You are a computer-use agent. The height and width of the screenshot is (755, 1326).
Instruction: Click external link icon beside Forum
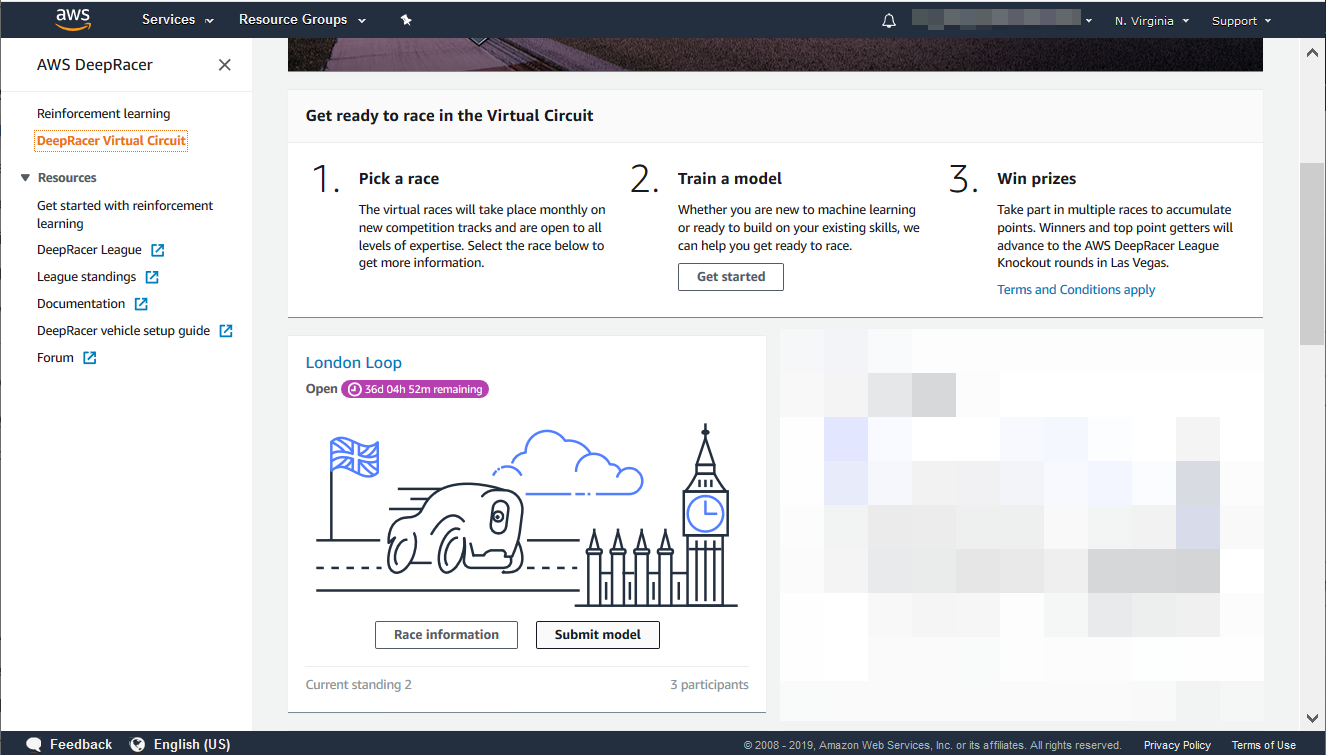point(90,358)
